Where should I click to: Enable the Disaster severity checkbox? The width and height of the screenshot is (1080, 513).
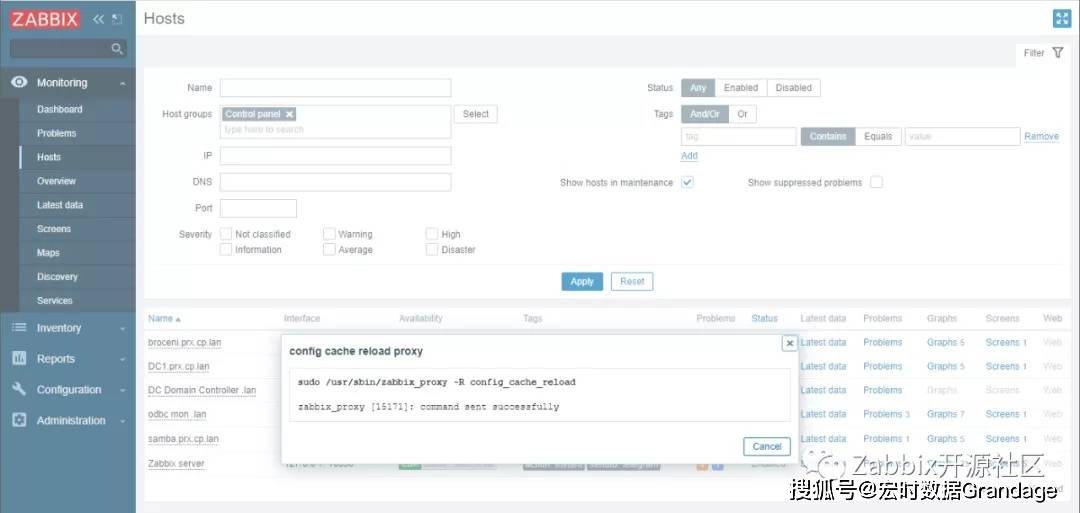click(x=432, y=249)
